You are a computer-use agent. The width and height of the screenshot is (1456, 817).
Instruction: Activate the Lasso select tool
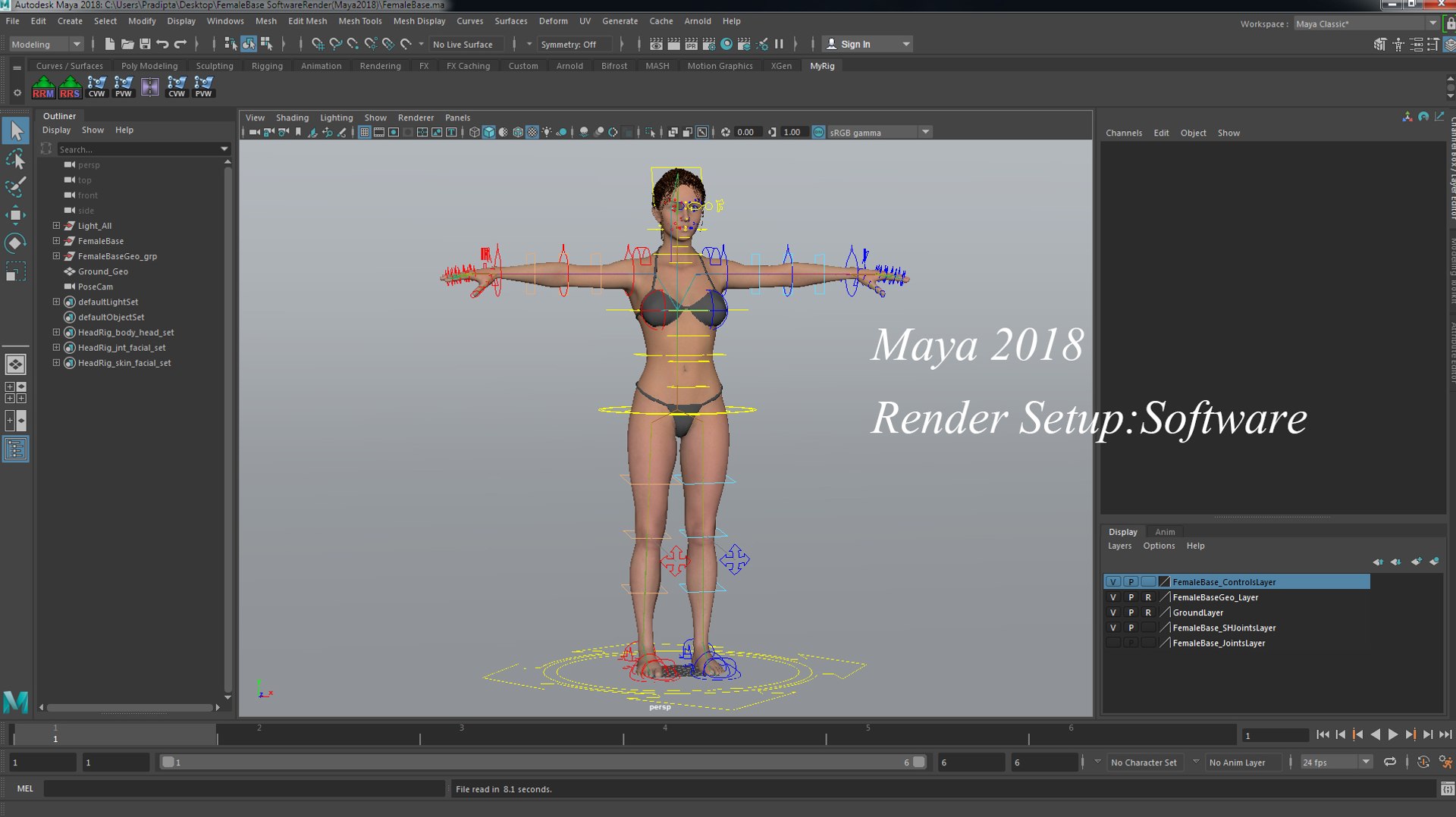(x=16, y=159)
